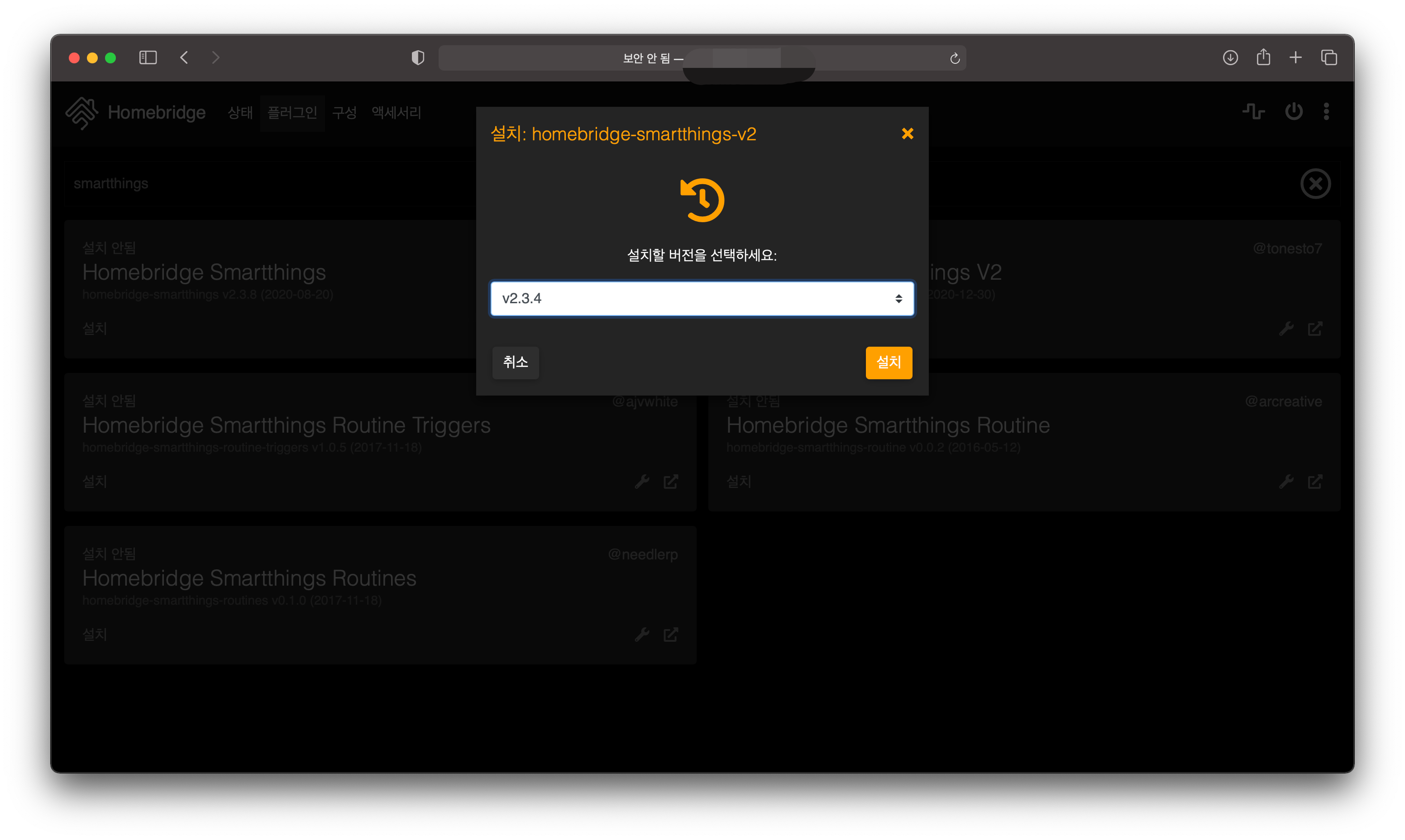Screen dimensions: 1405x840
Task: Open external link for Smartthings Routines plugin
Action: point(671,635)
